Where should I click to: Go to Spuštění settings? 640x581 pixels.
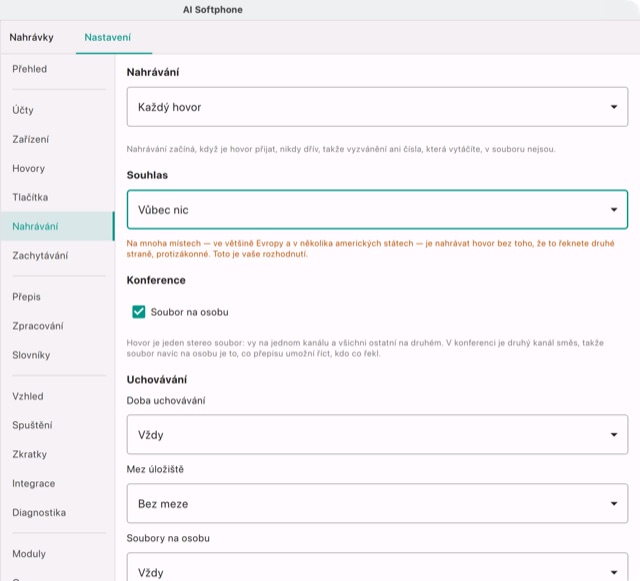point(57,425)
